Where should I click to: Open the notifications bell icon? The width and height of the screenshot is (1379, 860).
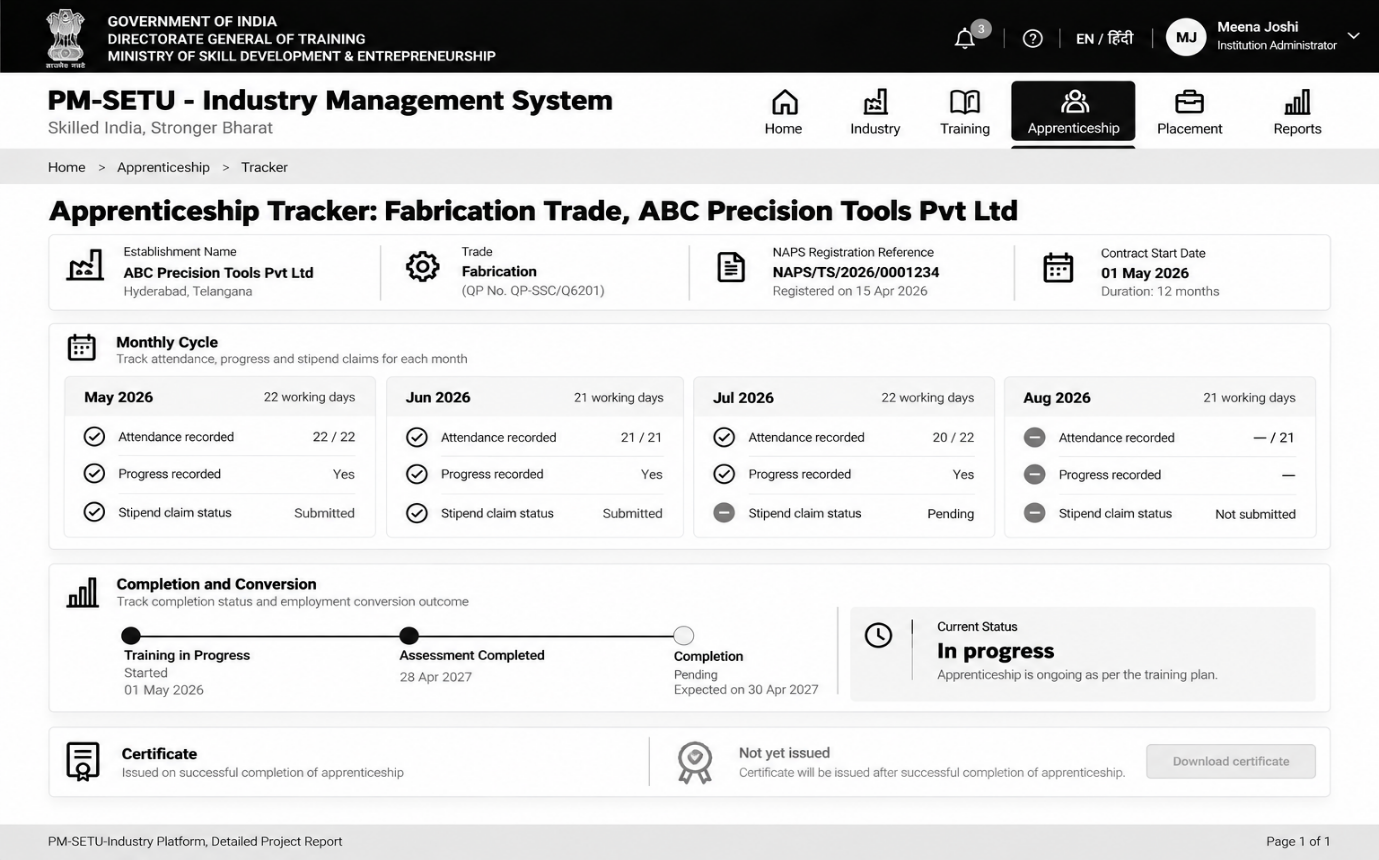(x=965, y=39)
